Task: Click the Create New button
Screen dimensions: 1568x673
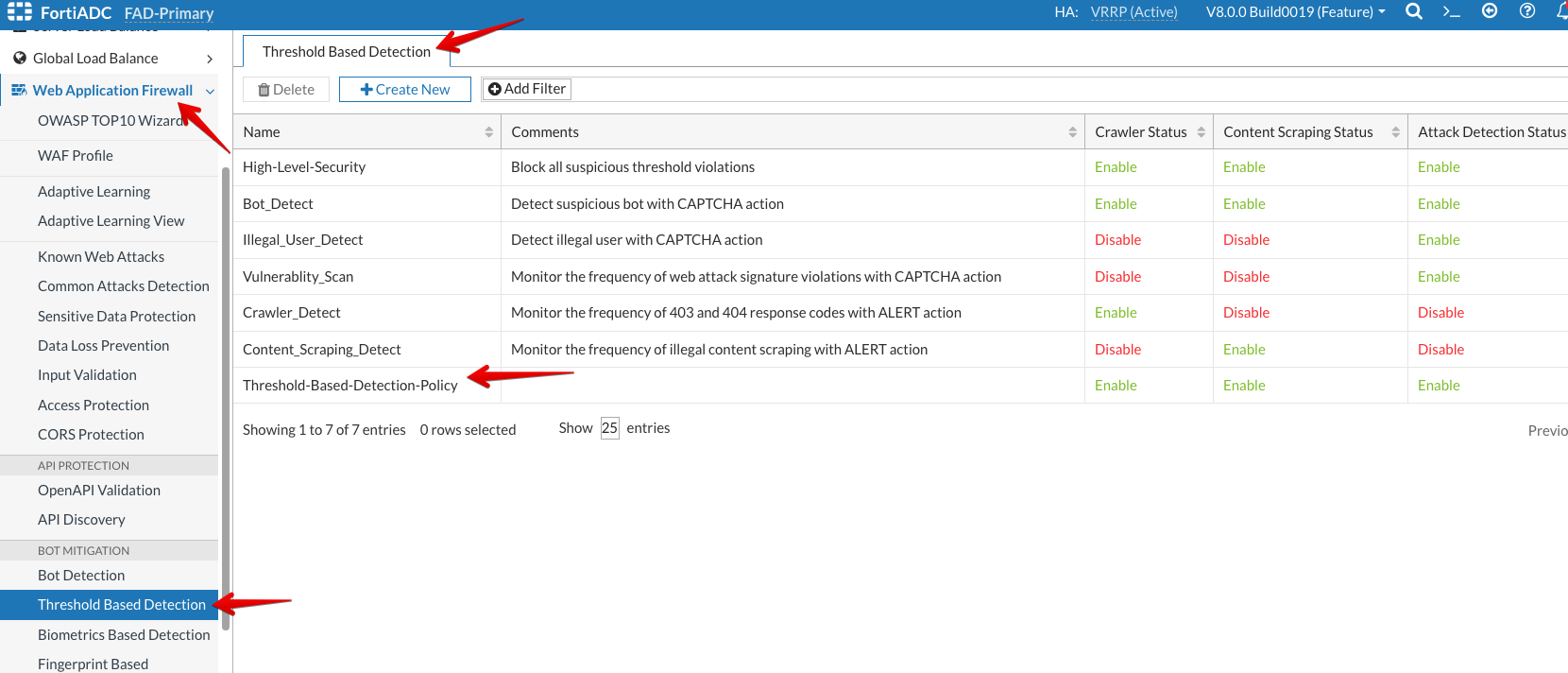Action: click(x=405, y=89)
